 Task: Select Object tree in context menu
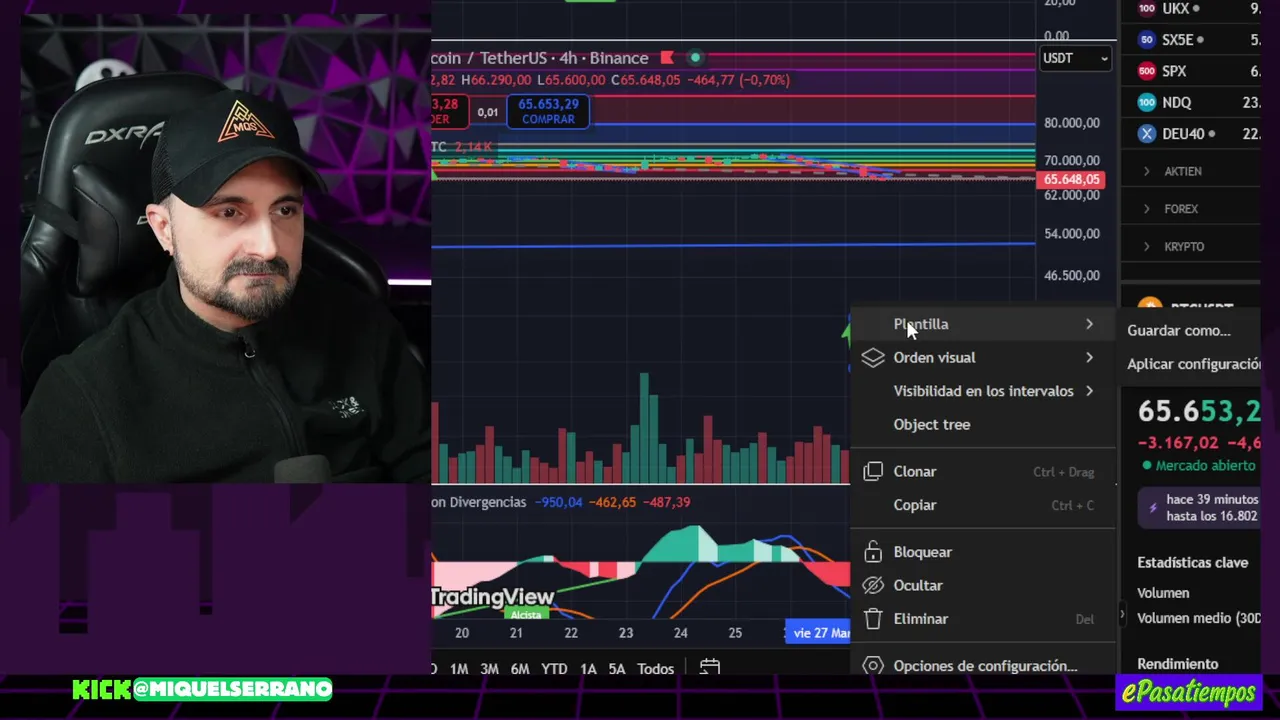pos(982,424)
